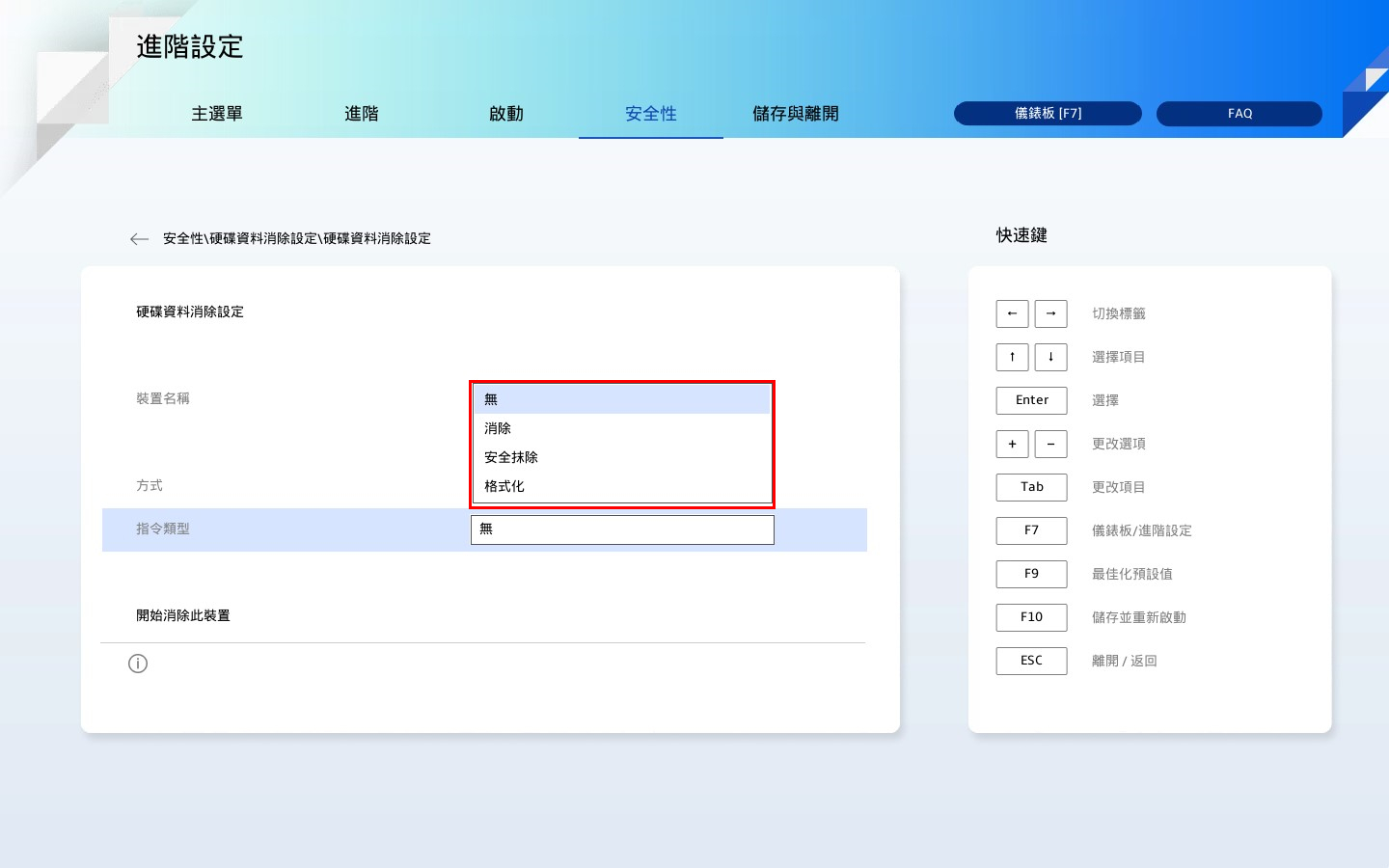Choose 消除 from the dropdown list

pos(621,428)
